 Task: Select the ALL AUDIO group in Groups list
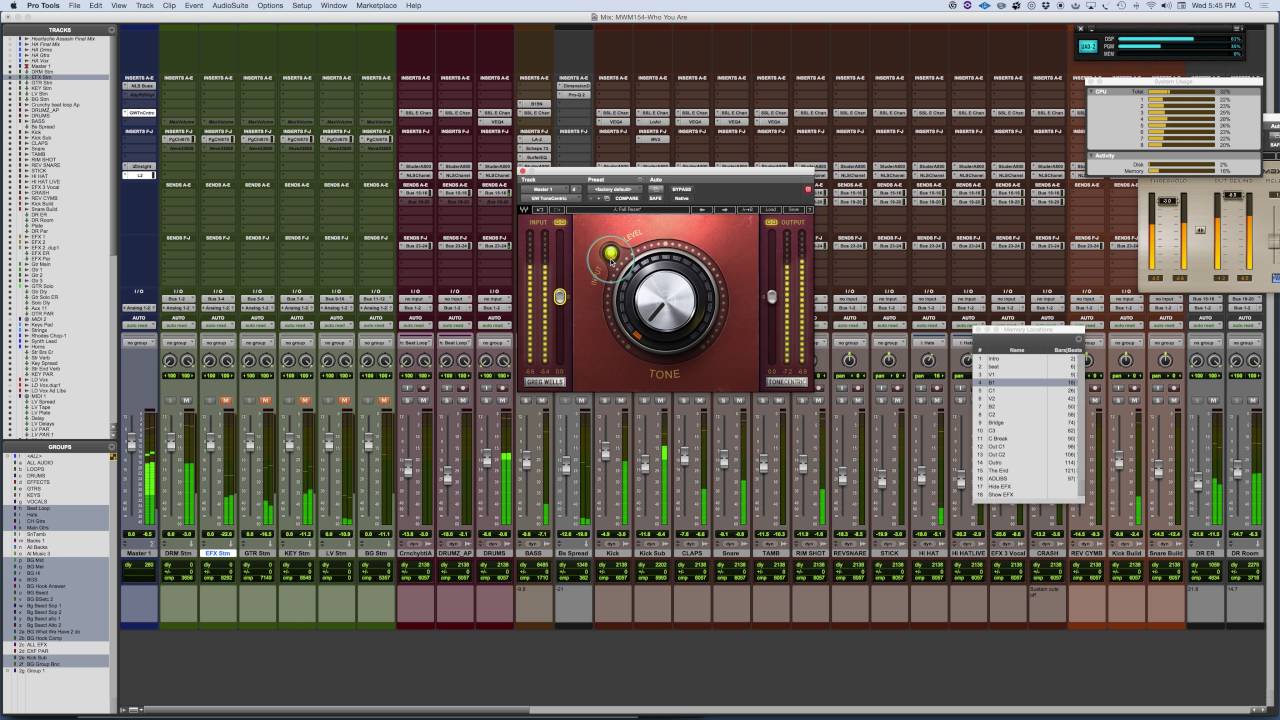pos(40,463)
